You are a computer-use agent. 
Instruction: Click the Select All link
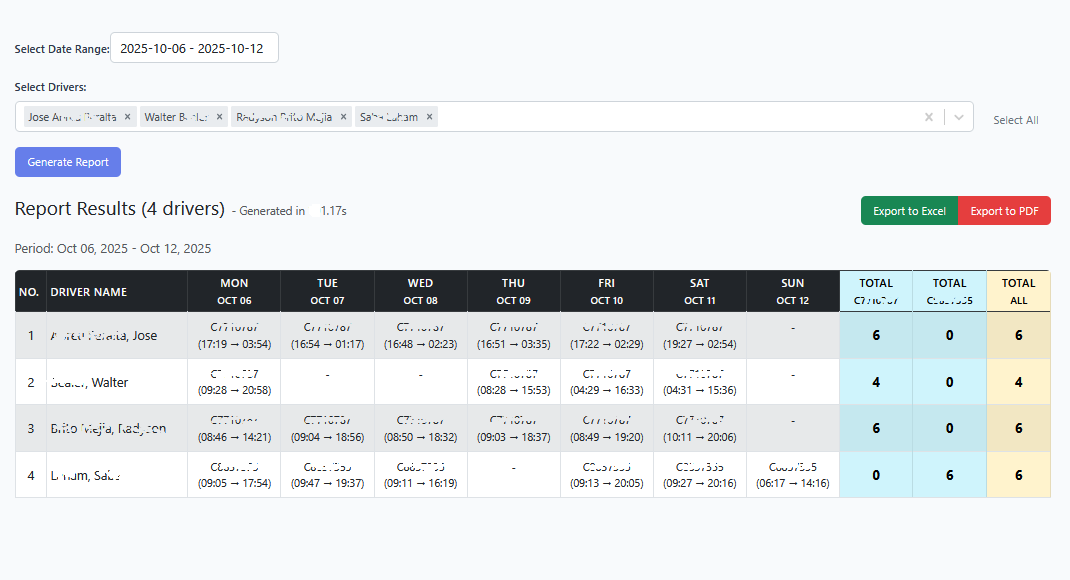[x=1016, y=120]
